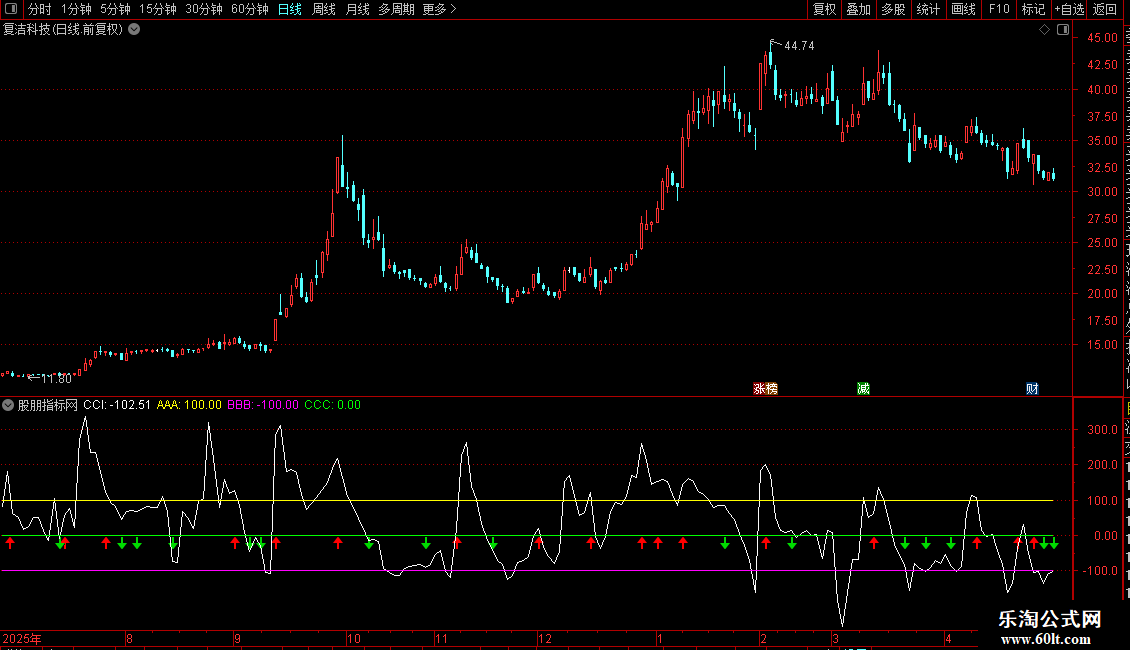Expand dropdown next to 复洁科技 title

pyautogui.click(x=134, y=30)
